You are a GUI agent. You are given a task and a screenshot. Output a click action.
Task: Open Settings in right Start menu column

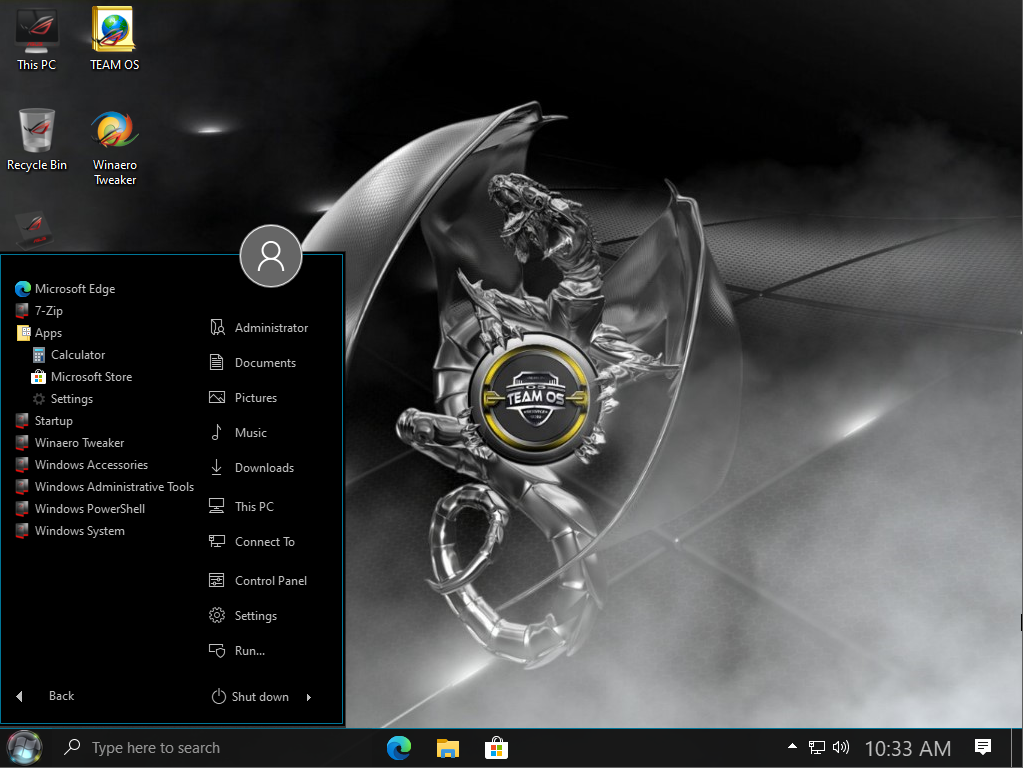243,616
